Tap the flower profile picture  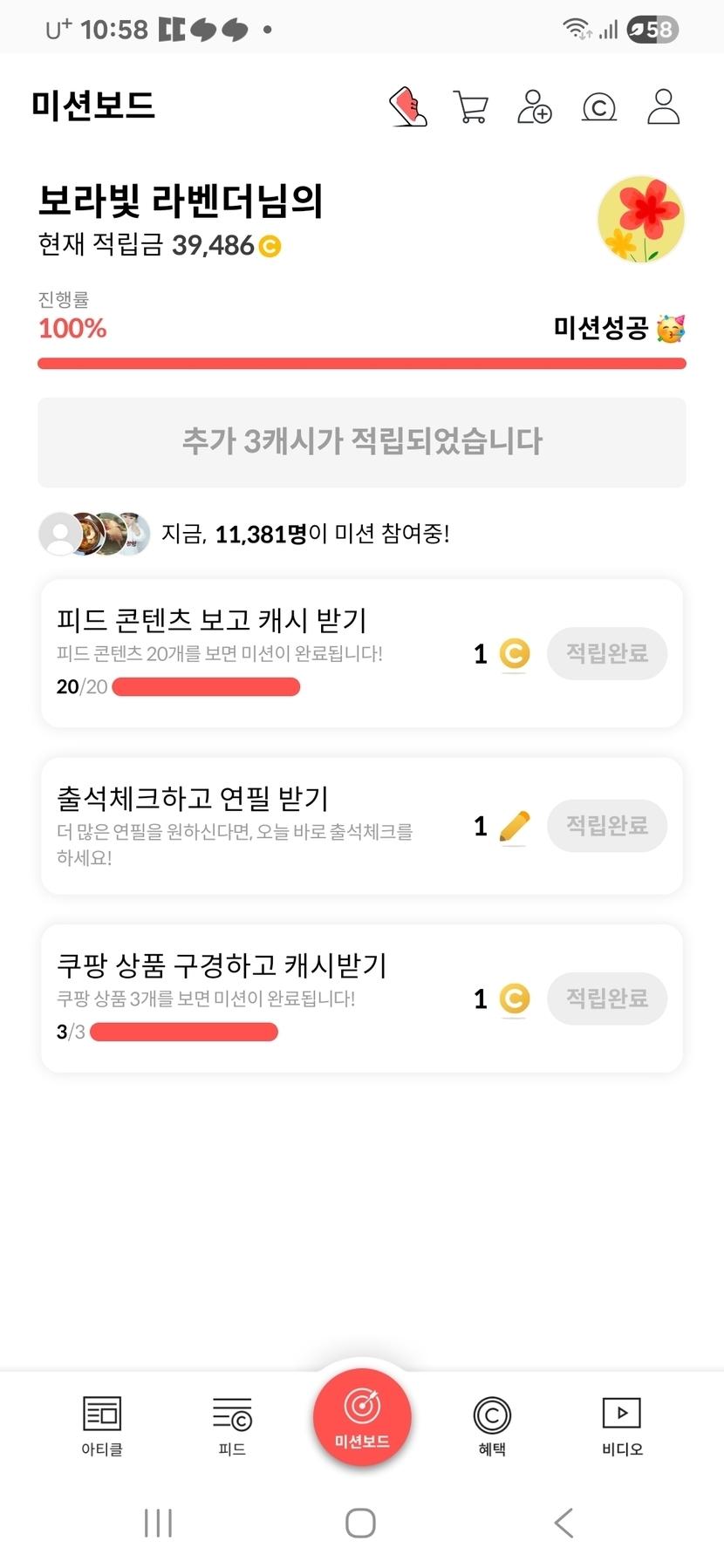click(641, 220)
